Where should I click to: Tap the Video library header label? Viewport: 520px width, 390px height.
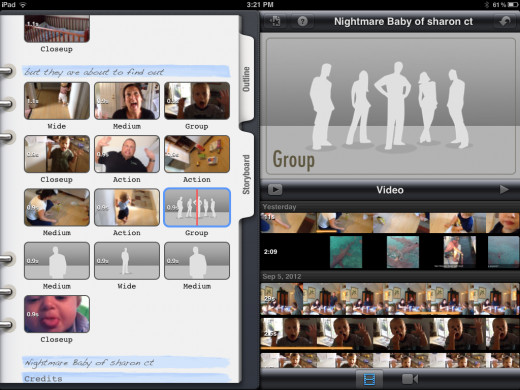point(390,190)
